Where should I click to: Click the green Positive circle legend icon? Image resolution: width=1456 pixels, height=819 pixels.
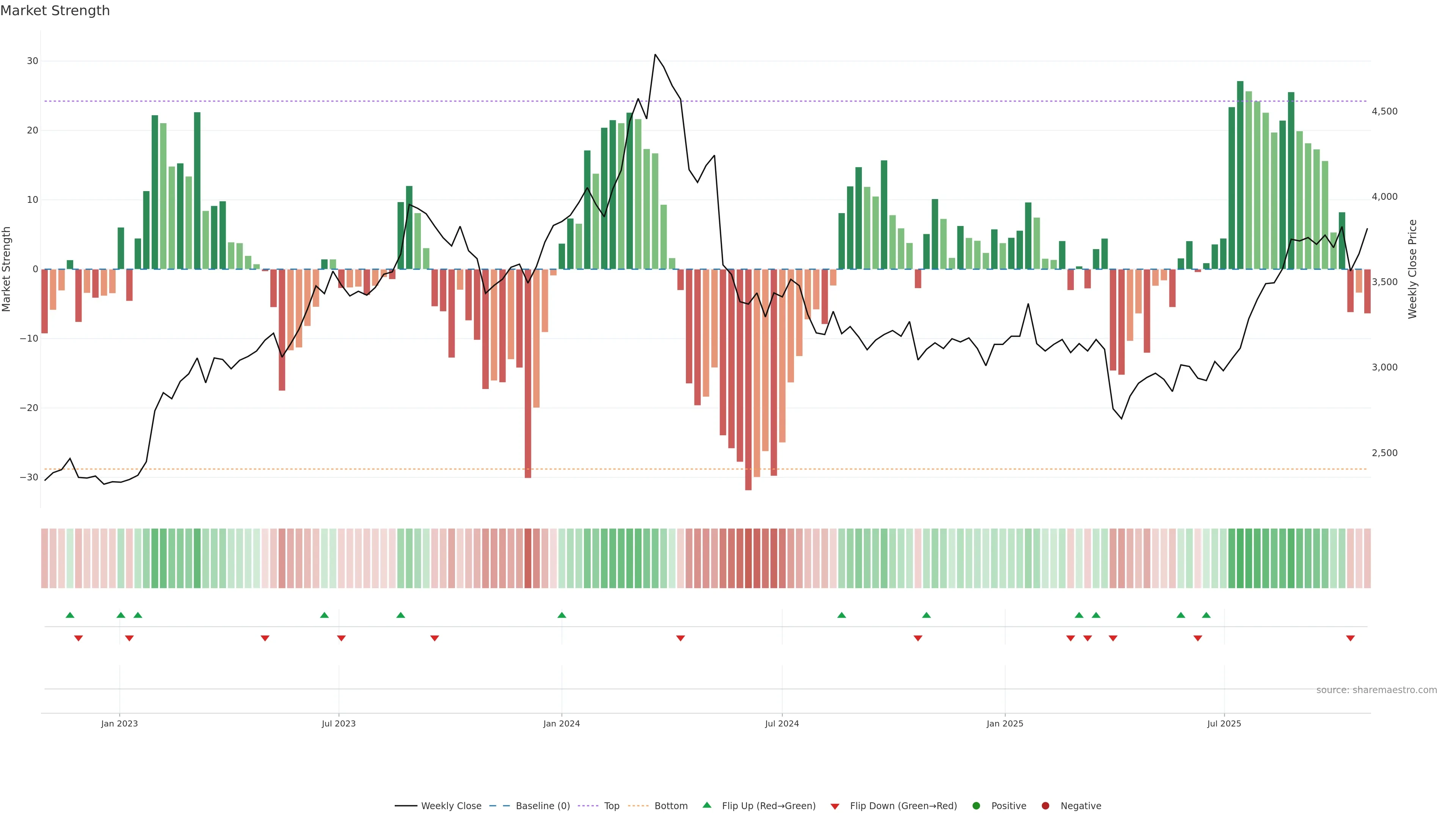[x=976, y=805]
